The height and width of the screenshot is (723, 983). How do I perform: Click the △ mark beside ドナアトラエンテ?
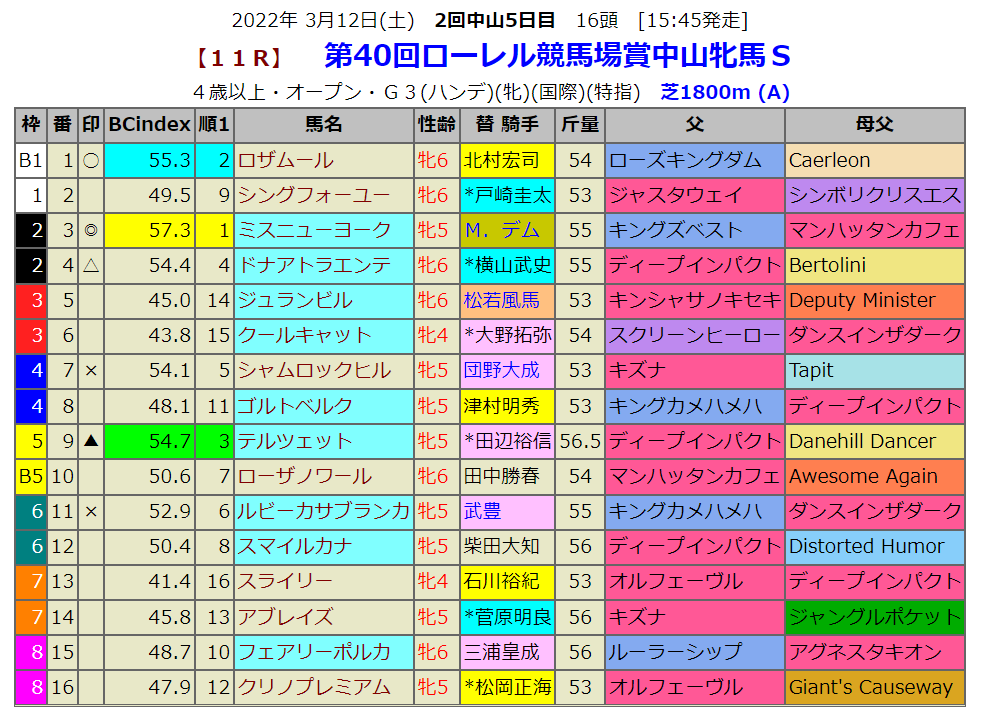tap(91, 265)
